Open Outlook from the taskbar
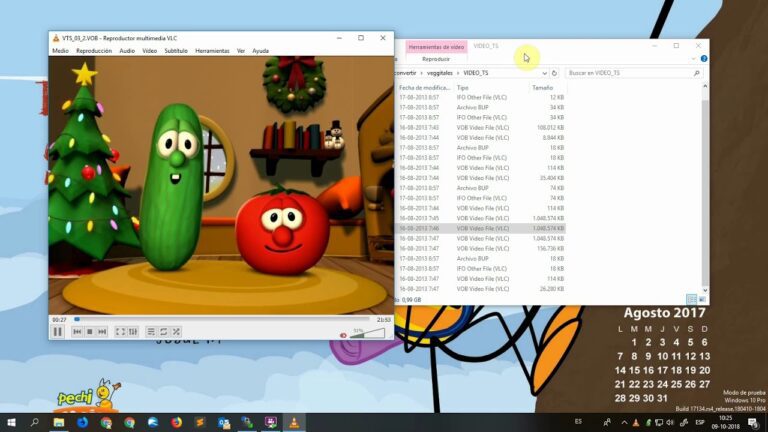Image resolution: width=768 pixels, height=432 pixels. (x=223, y=422)
